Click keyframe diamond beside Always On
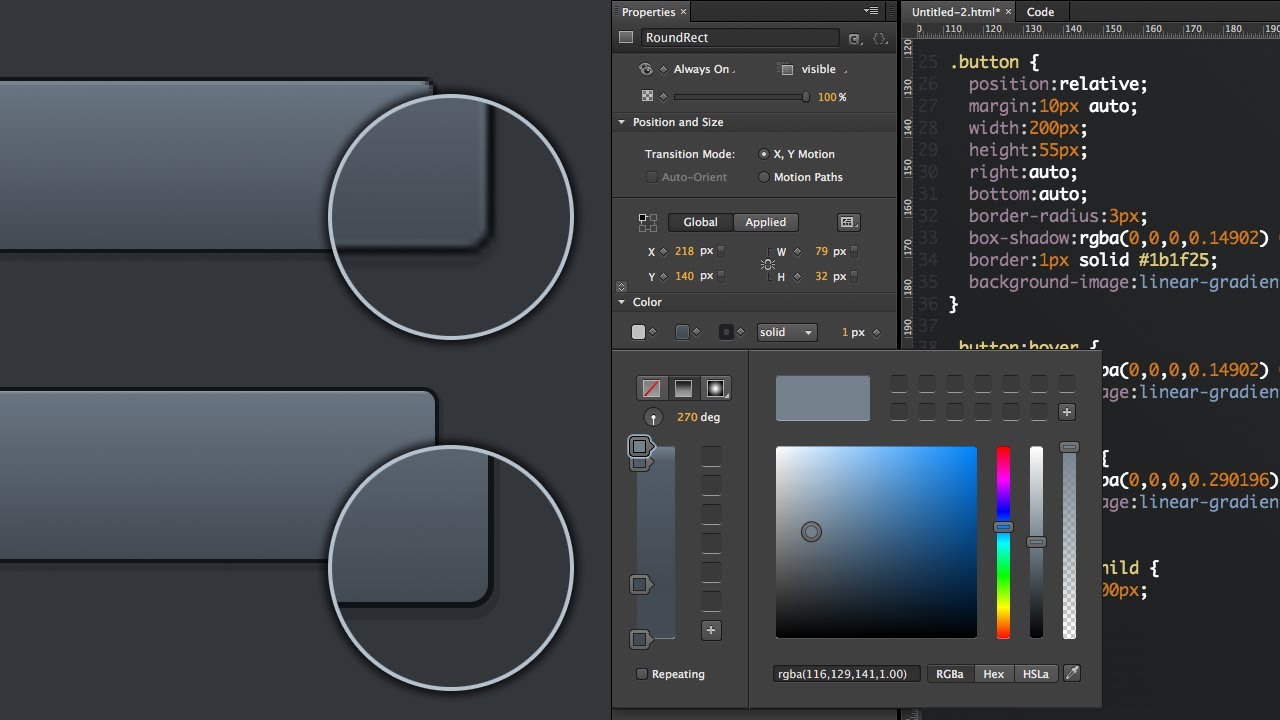The height and width of the screenshot is (720, 1280). (664, 70)
